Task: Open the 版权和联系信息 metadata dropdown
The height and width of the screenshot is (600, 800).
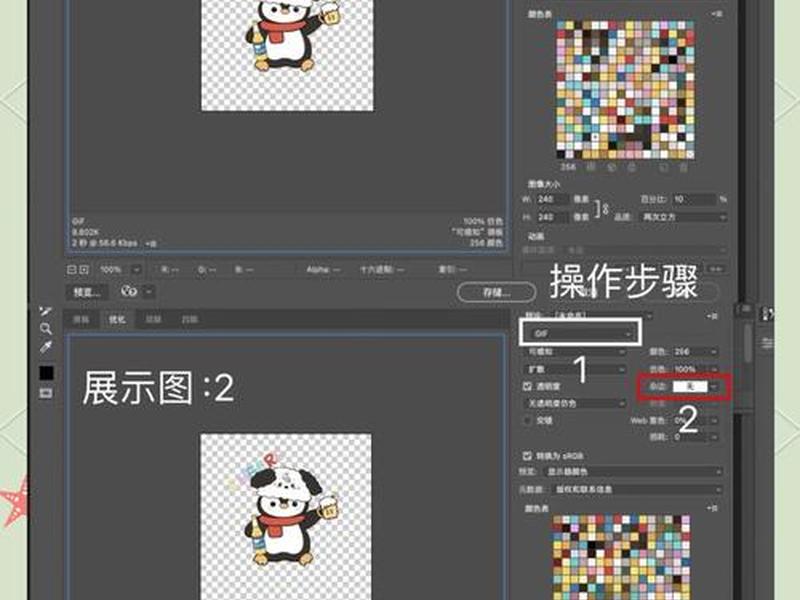Action: point(637,489)
